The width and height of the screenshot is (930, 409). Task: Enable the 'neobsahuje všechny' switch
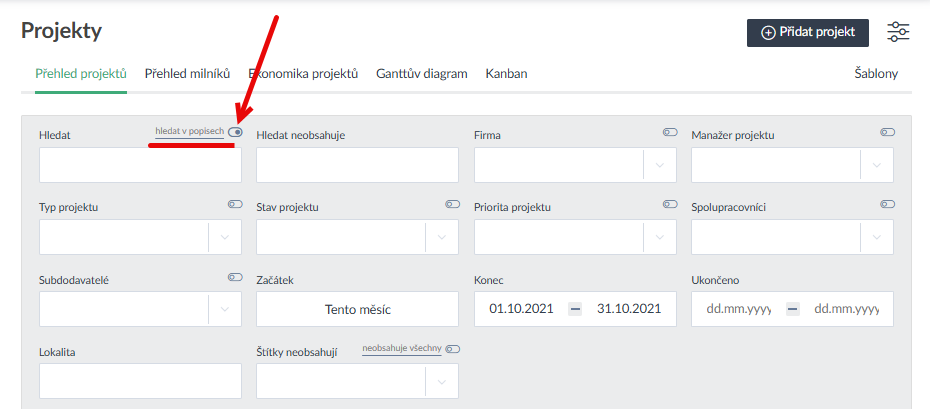pyautogui.click(x=452, y=349)
